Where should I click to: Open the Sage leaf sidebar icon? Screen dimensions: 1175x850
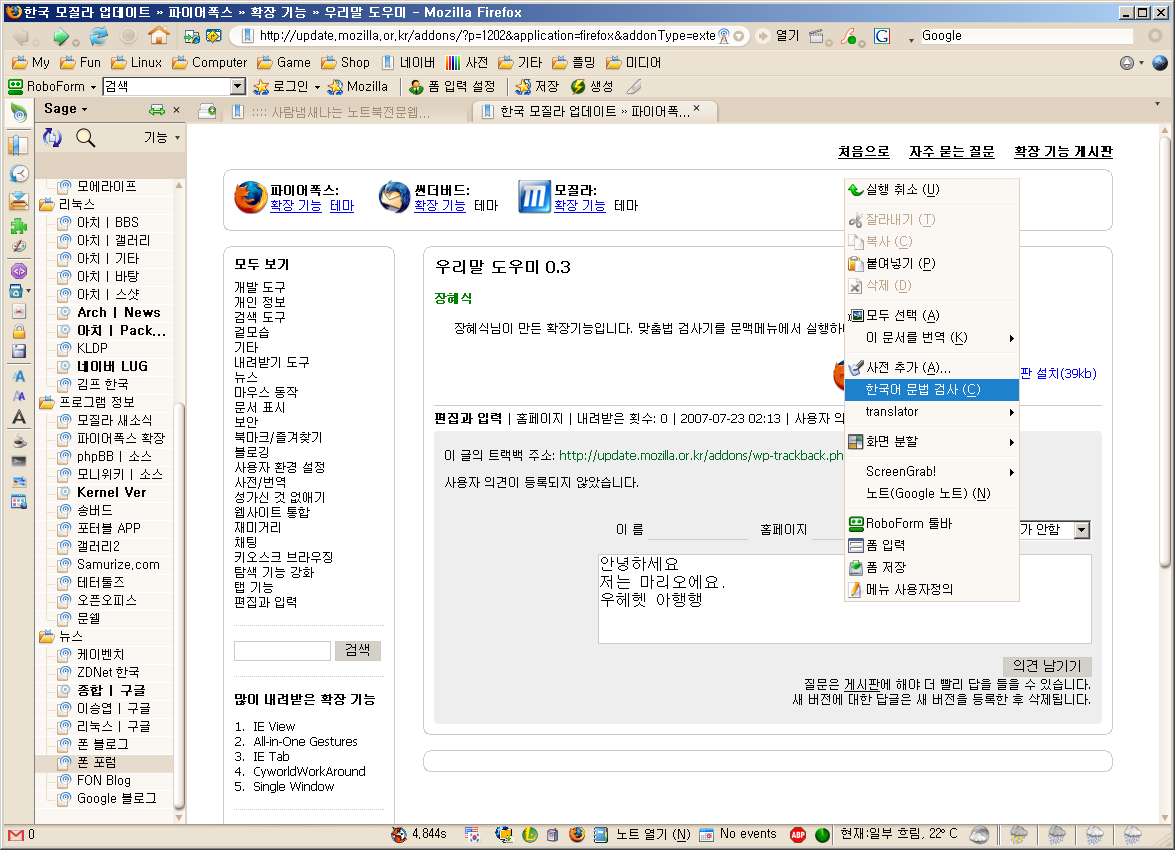(x=19, y=112)
